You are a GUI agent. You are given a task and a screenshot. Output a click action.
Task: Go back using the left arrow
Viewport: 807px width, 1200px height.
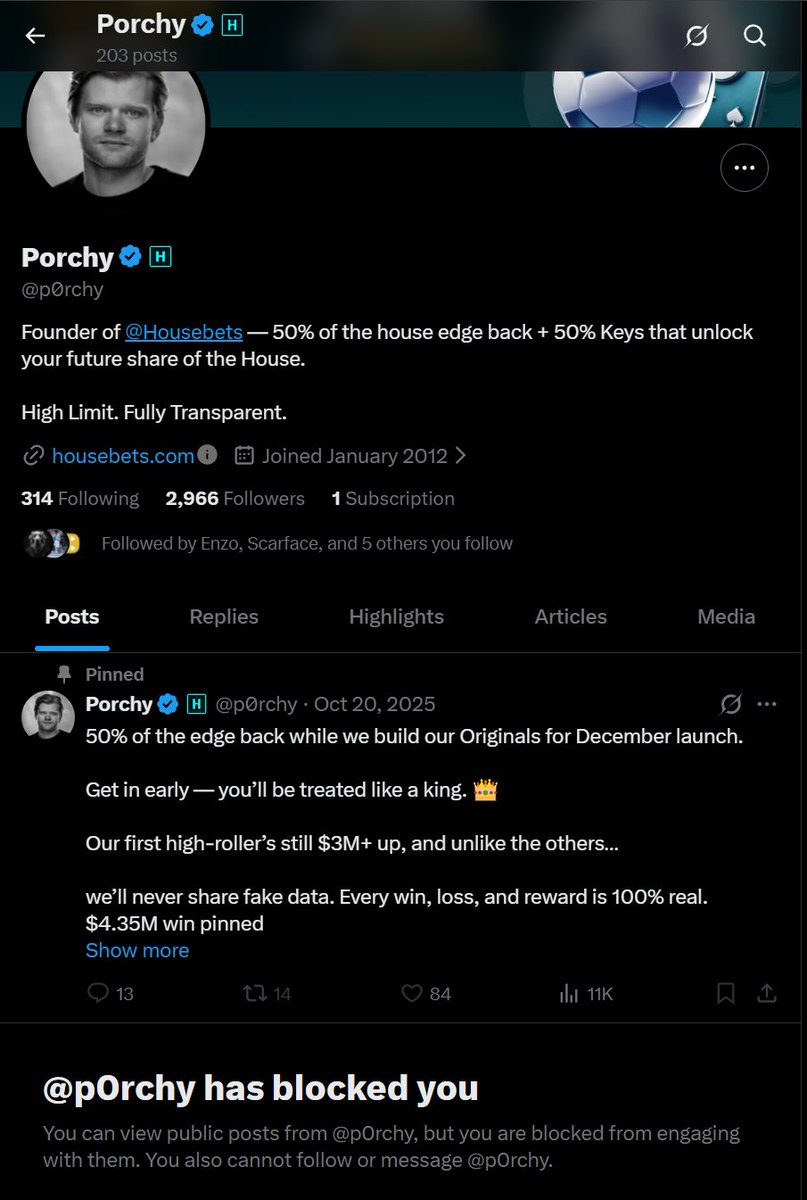(35, 36)
